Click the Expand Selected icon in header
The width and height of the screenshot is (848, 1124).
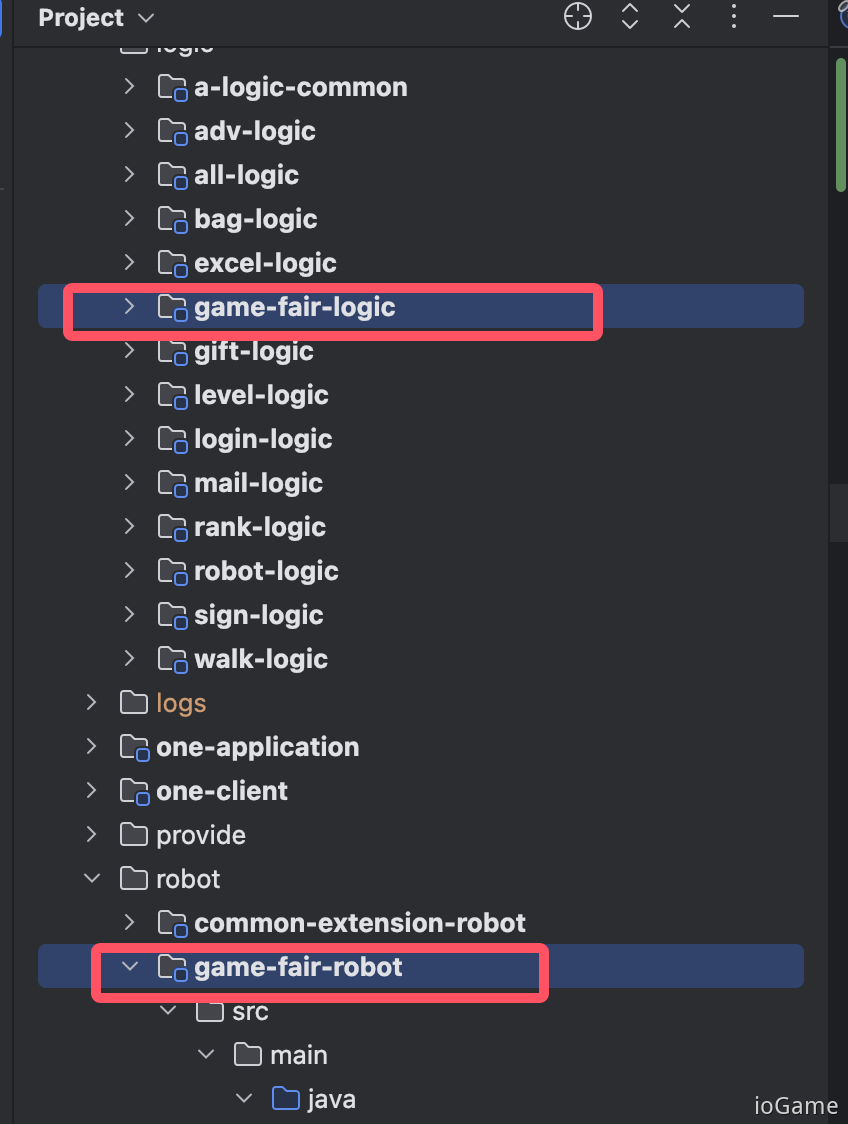[630, 17]
